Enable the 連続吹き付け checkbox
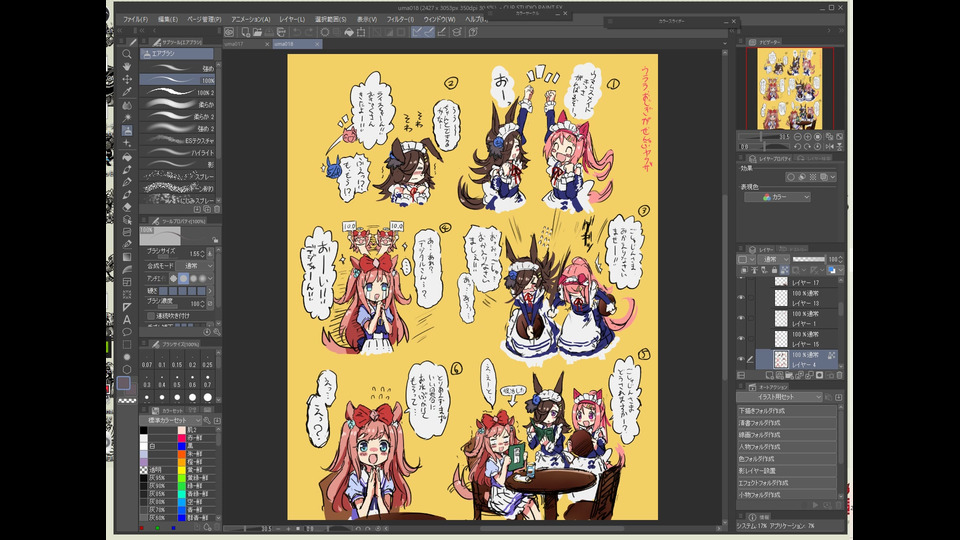The height and width of the screenshot is (540, 960). (x=151, y=316)
